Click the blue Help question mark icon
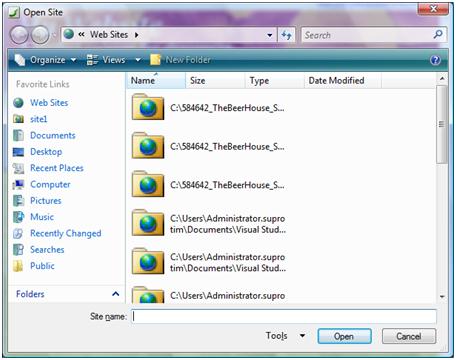 pyautogui.click(x=435, y=60)
